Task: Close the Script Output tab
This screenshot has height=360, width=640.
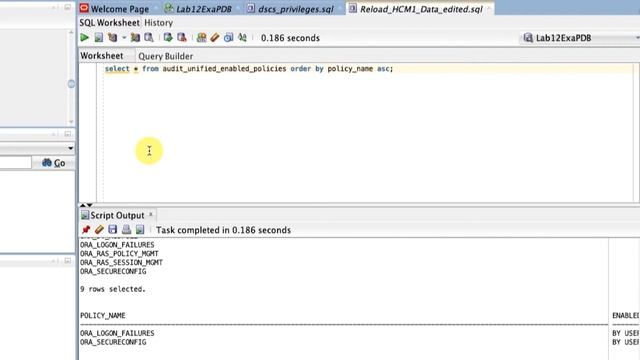Action: 151,214
